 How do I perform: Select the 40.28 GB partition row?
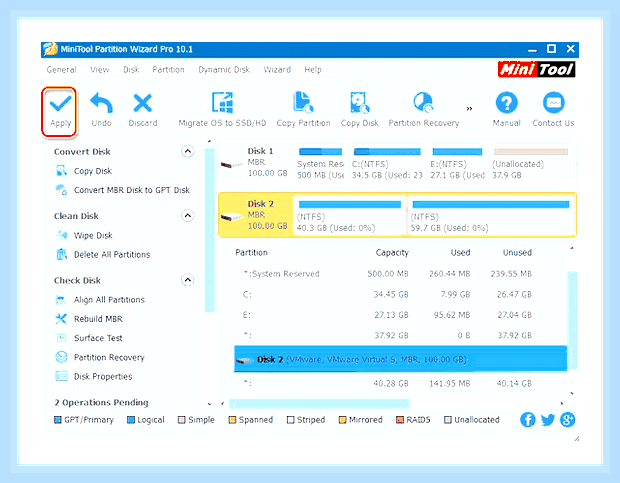400,383
